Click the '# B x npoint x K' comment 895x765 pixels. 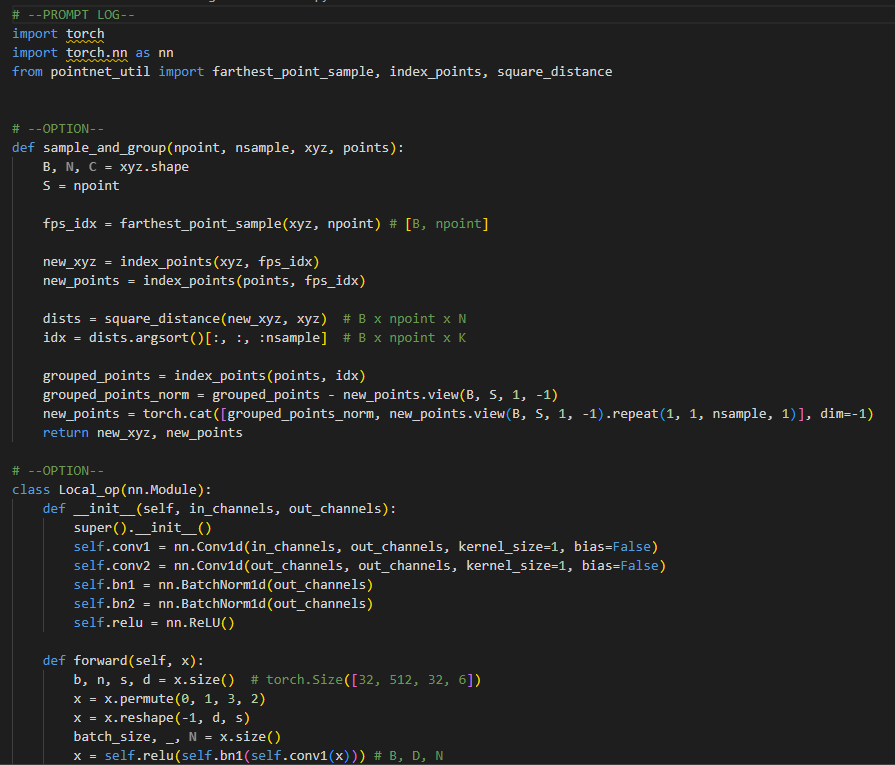pyautogui.click(x=404, y=338)
